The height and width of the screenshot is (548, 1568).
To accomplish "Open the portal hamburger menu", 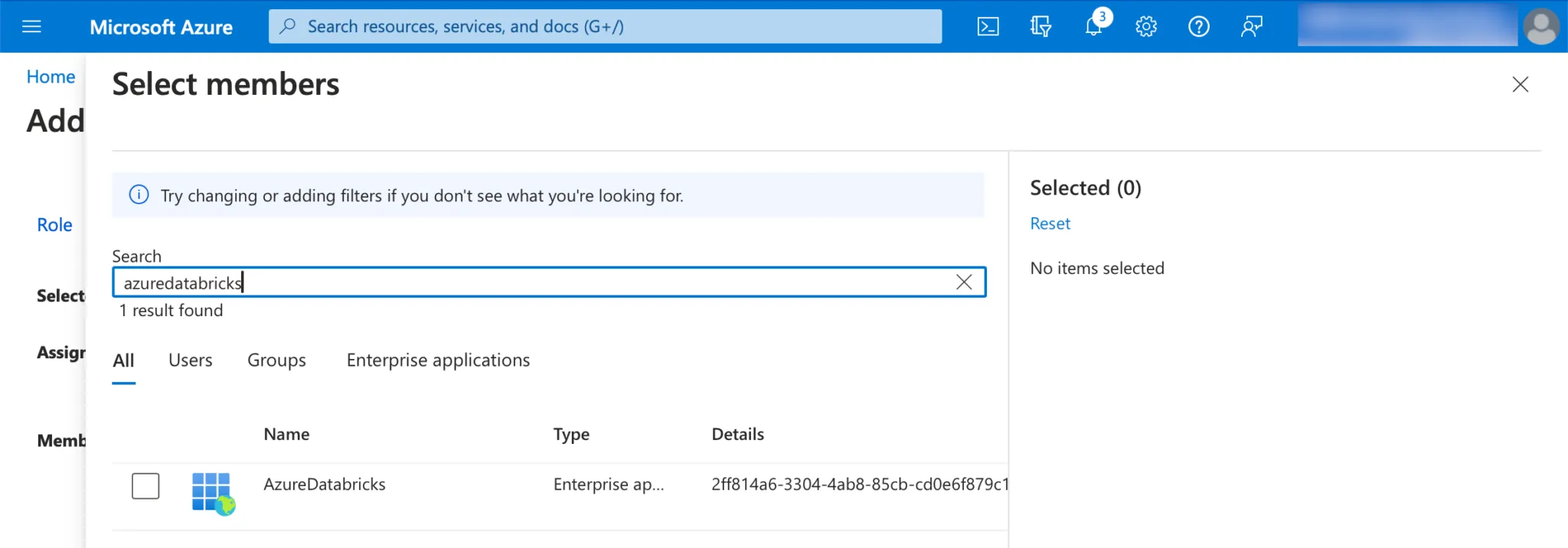I will (31, 27).
